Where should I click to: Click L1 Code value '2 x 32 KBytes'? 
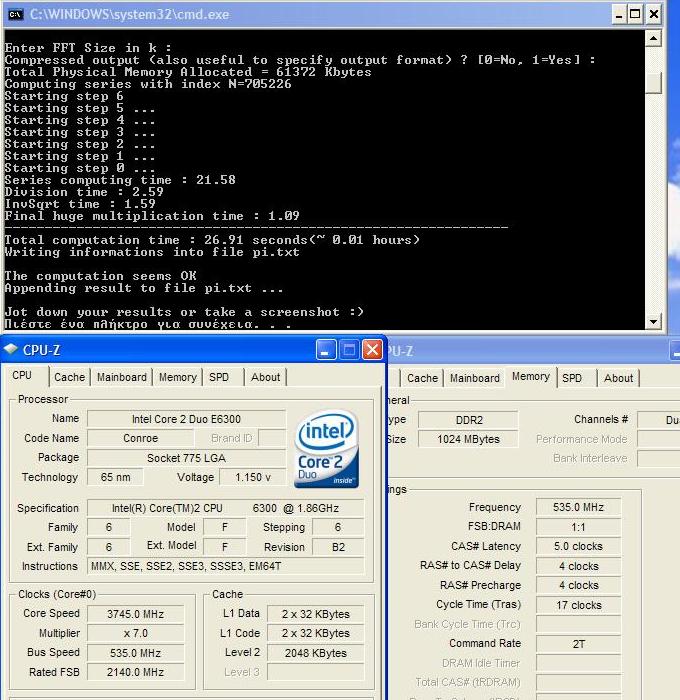316,633
